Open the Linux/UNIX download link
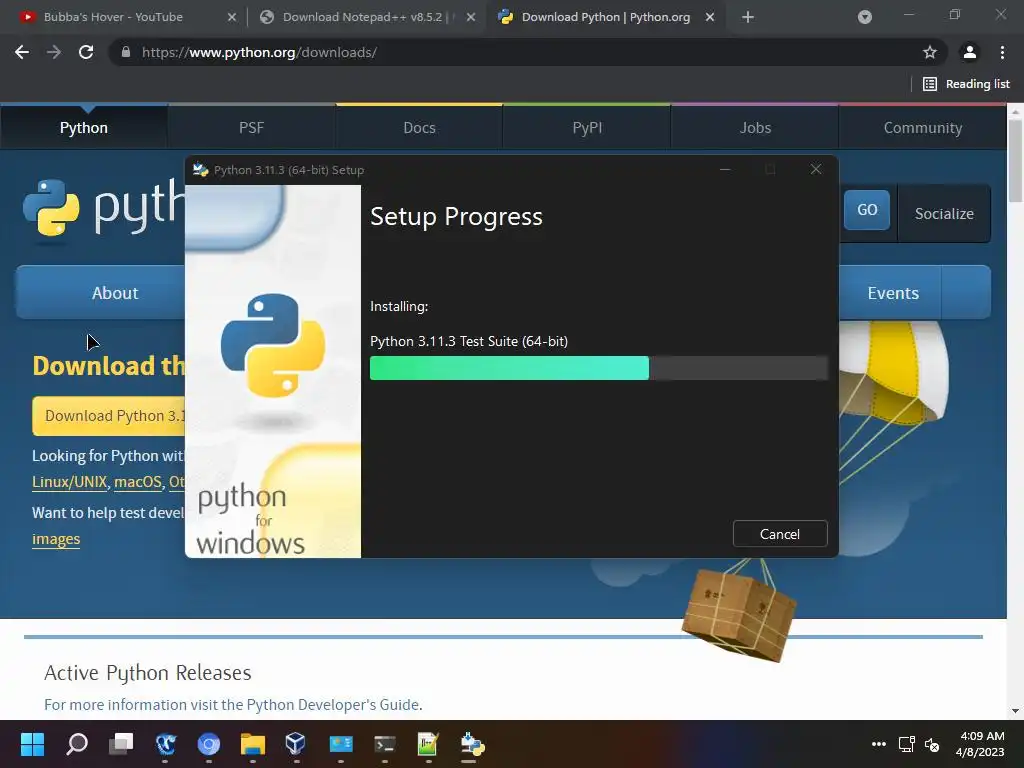This screenshot has width=1024, height=768. (x=69, y=482)
